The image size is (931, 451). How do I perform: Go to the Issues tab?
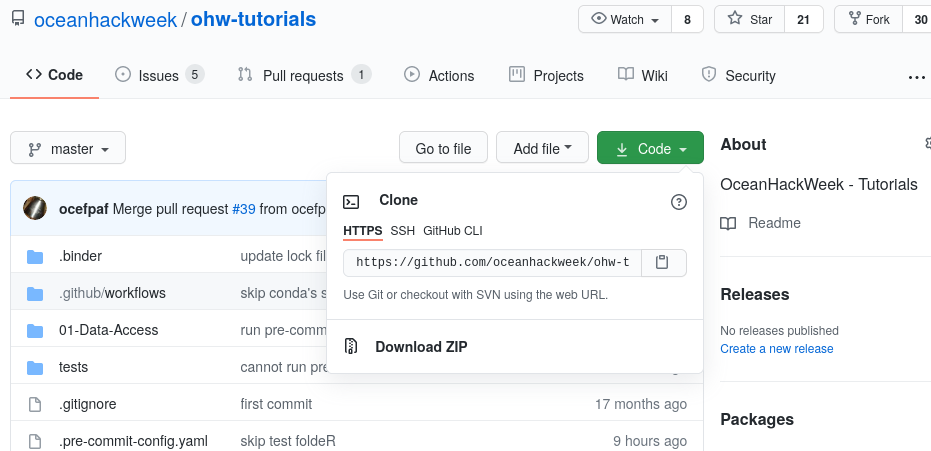pyautogui.click(x=159, y=75)
